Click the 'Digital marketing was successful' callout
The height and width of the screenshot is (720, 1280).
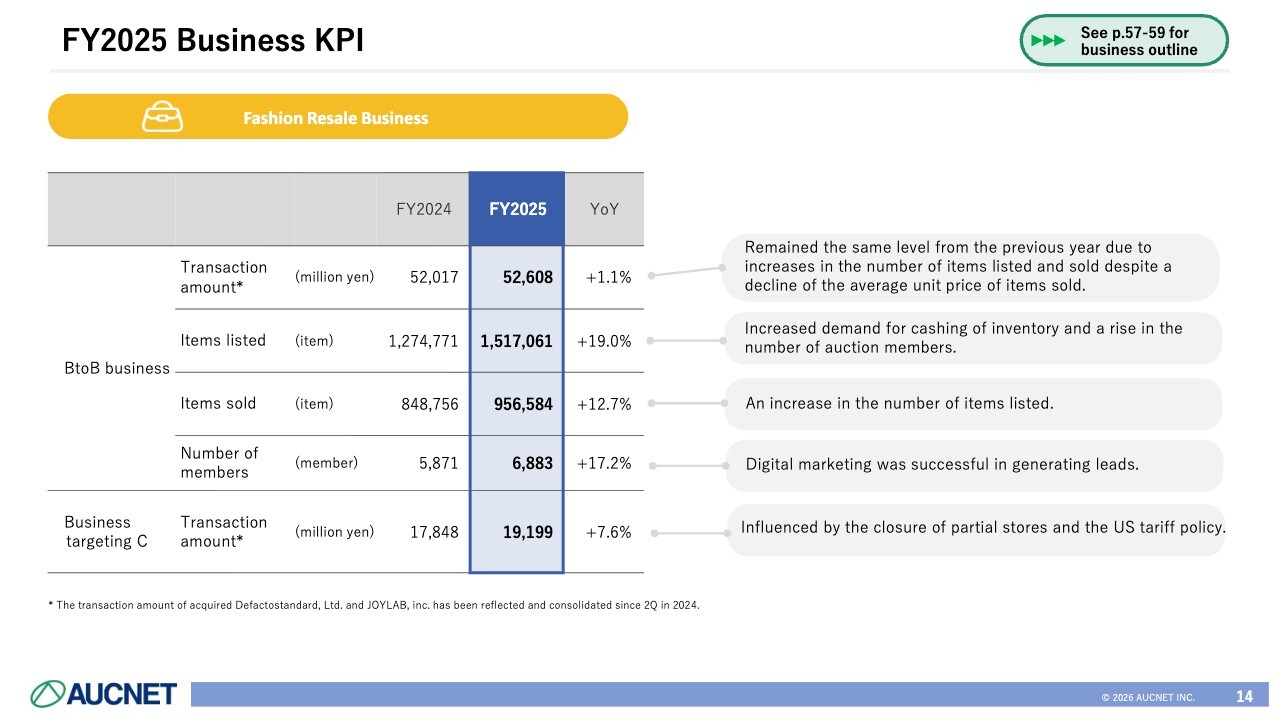pos(942,464)
